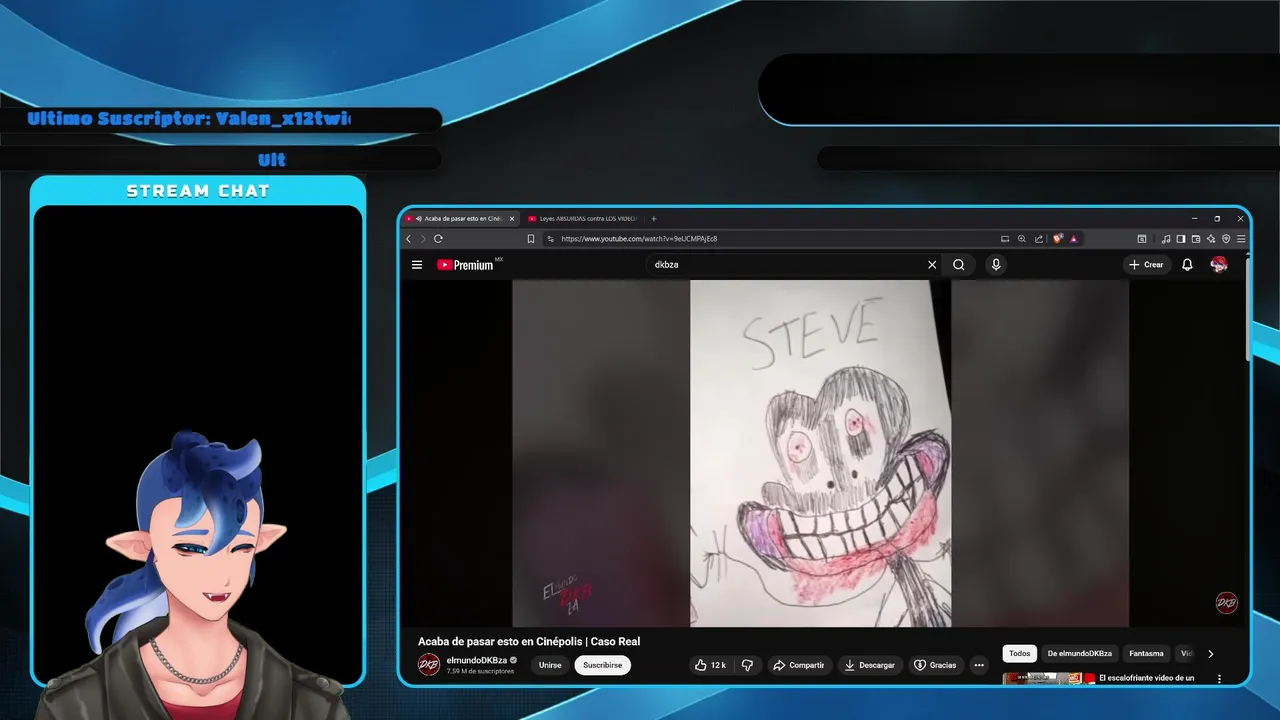This screenshot has height=720, width=1280.
Task: Select the Todos filter chip
Action: click(1019, 654)
